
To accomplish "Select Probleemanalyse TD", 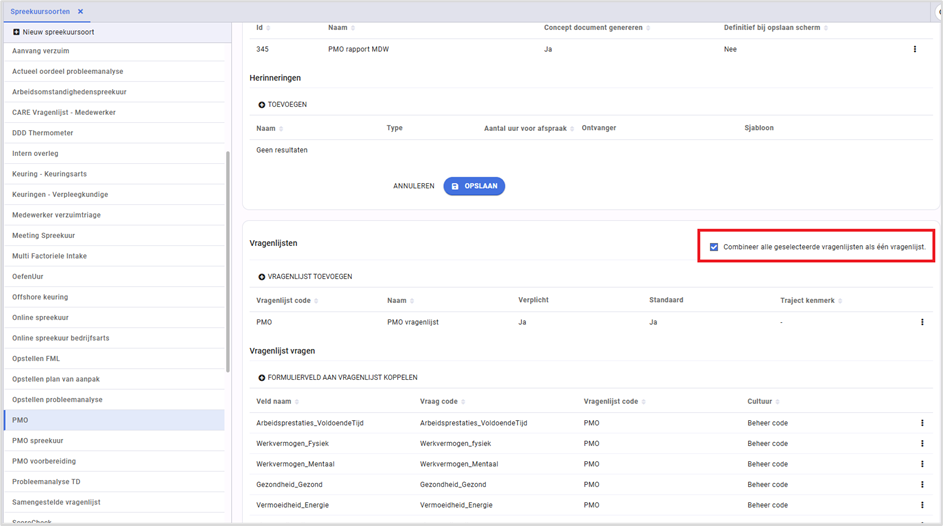I will pos(114,482).
